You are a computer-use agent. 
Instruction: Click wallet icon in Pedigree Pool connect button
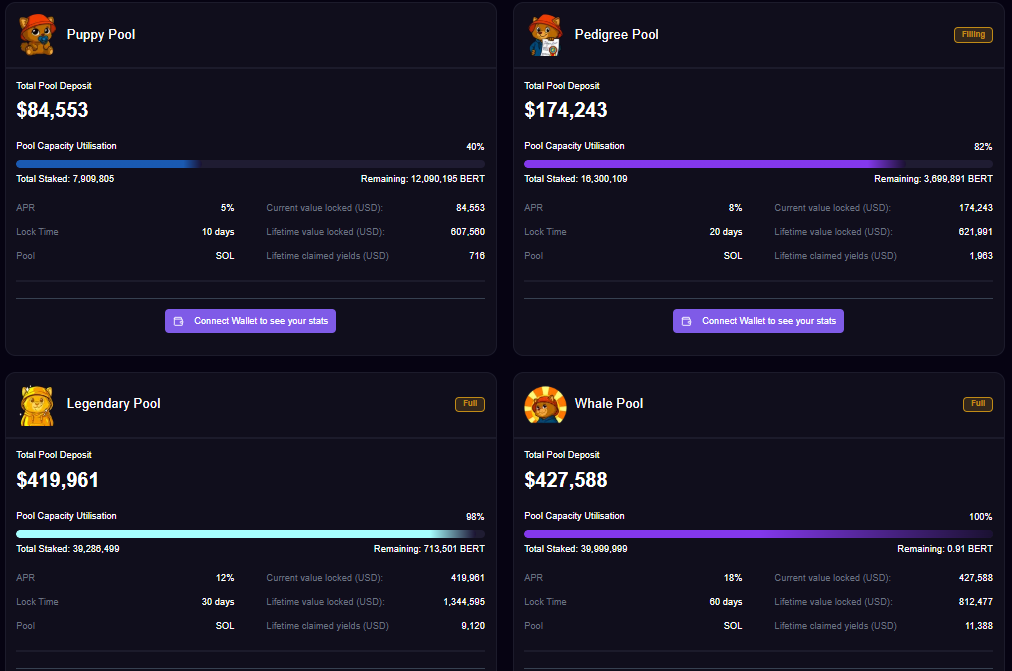(687, 321)
